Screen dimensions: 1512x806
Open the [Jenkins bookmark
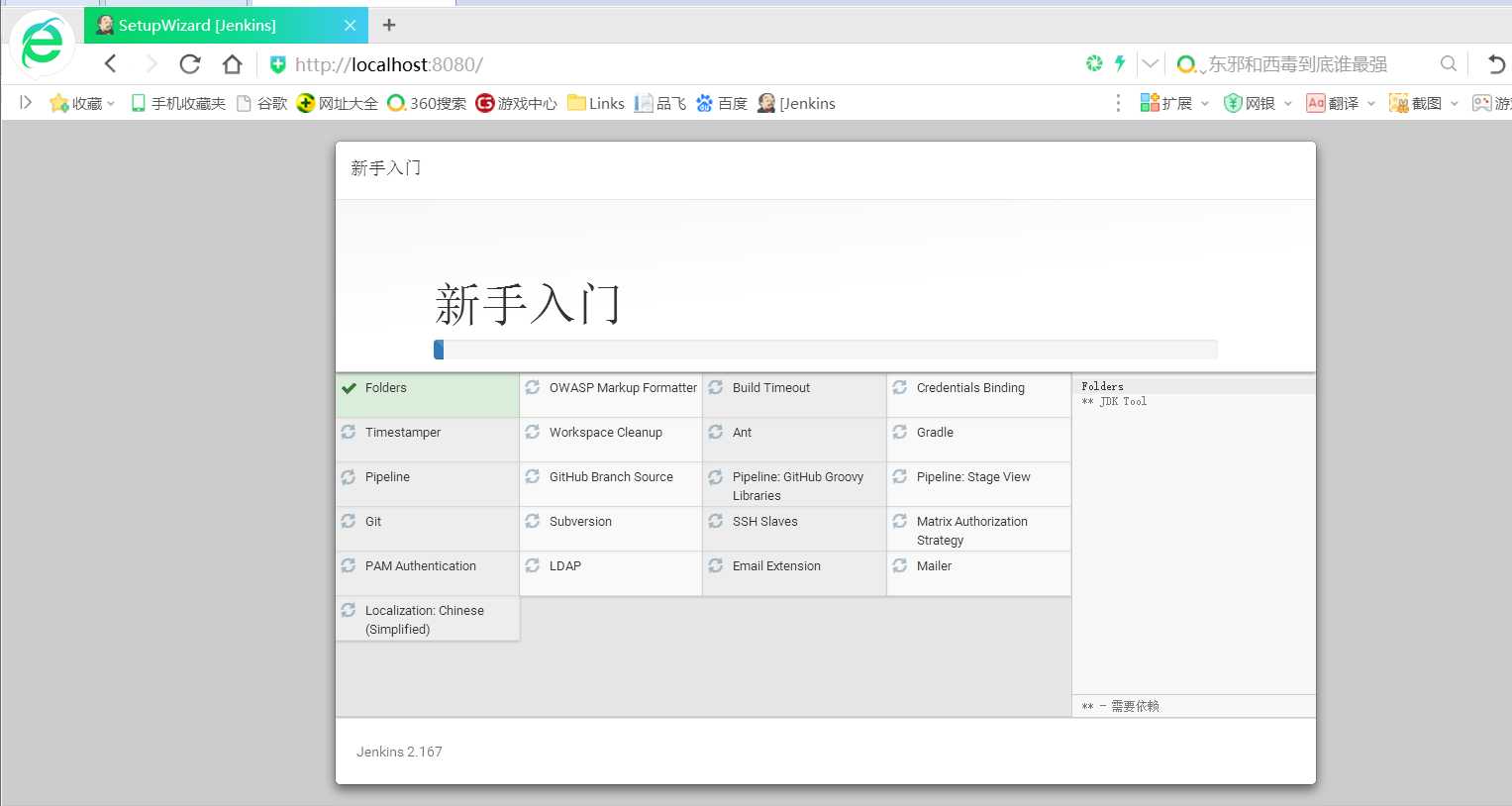click(796, 103)
